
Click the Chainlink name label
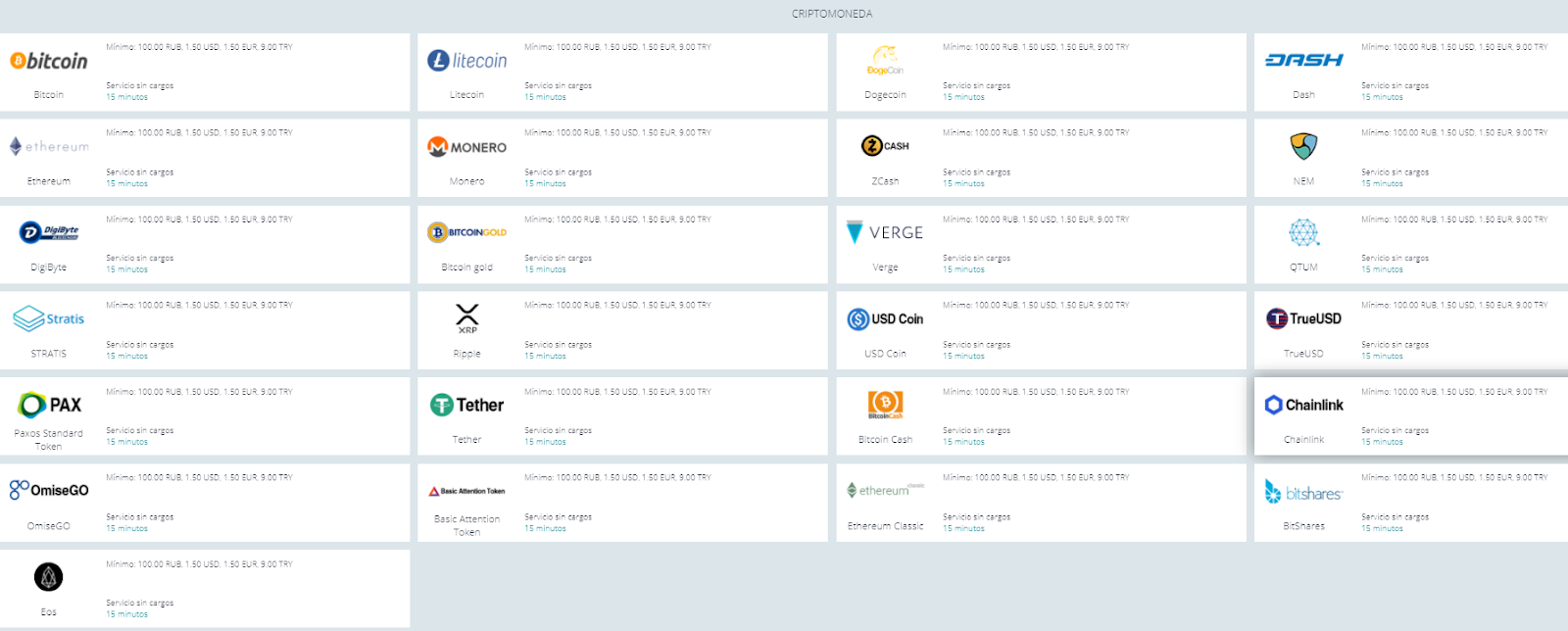click(1303, 440)
